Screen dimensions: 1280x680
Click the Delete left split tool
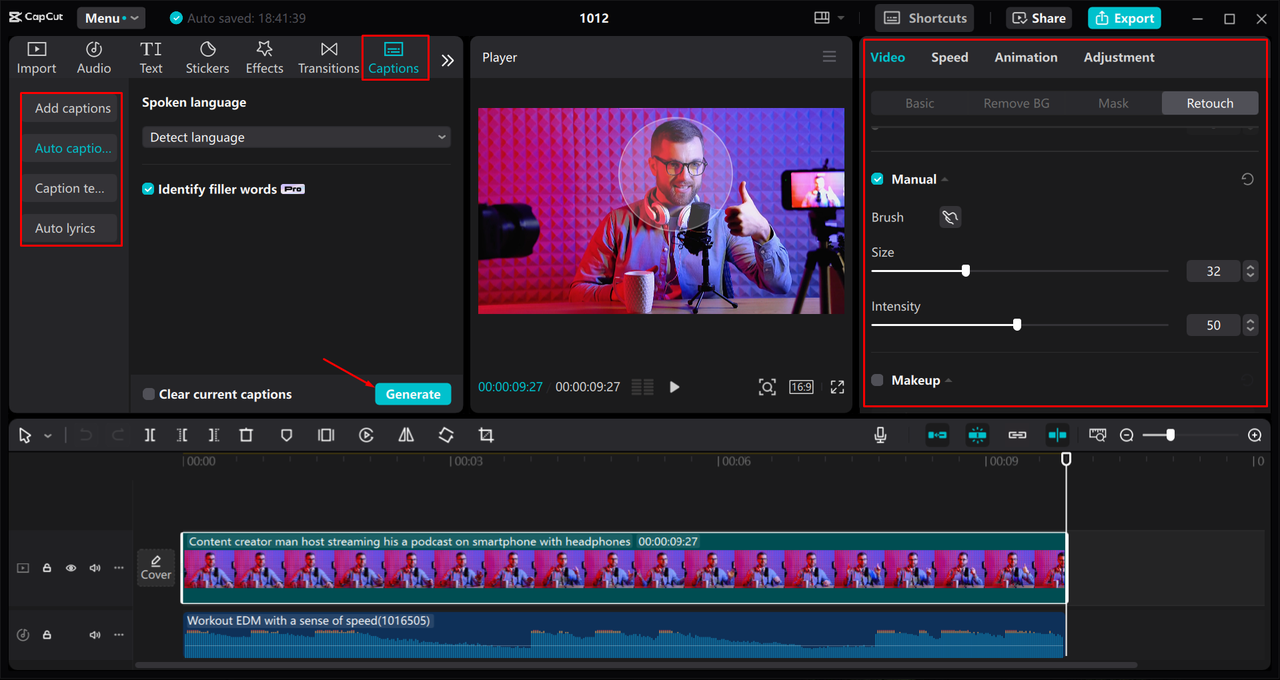click(x=182, y=435)
